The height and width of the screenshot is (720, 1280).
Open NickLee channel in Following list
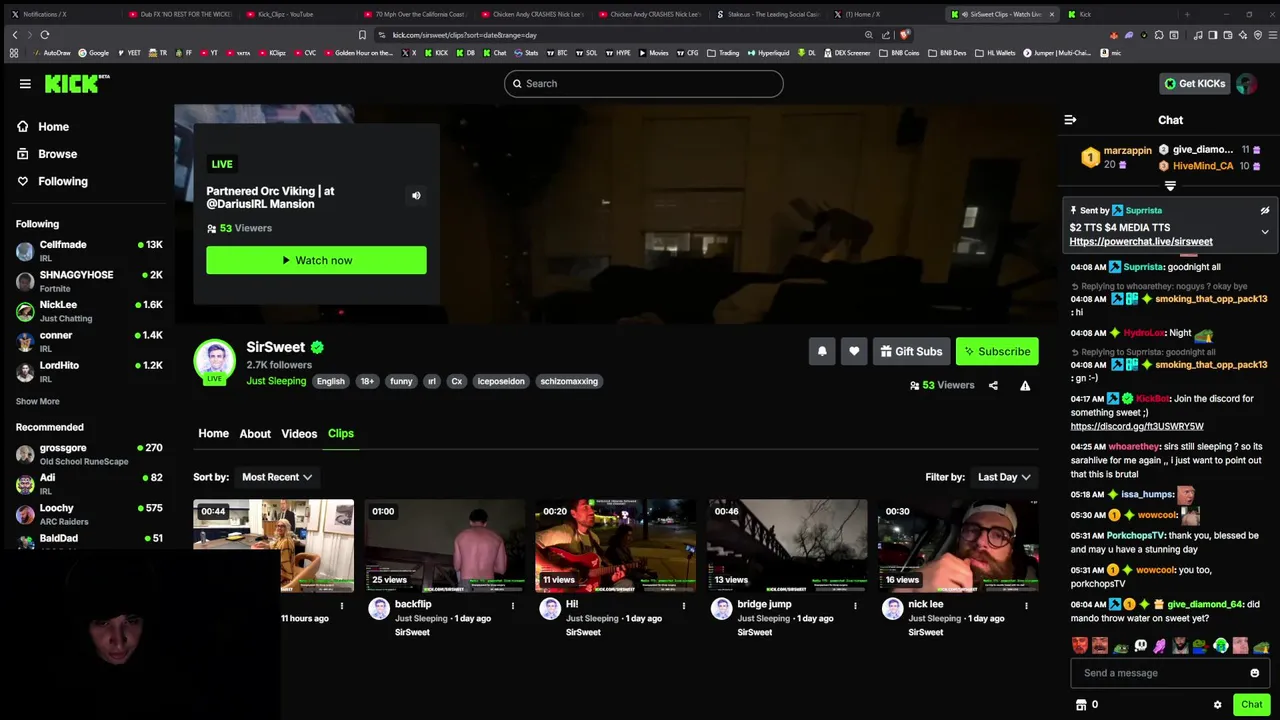coord(89,310)
